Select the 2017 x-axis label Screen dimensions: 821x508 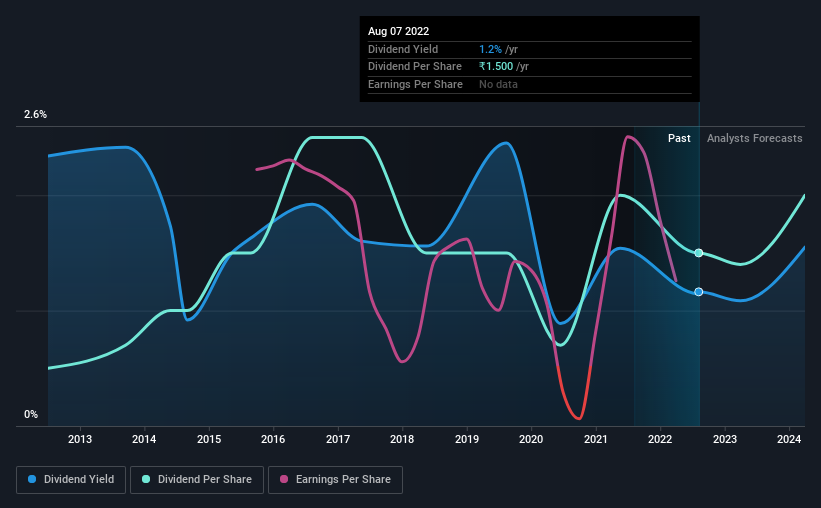338,439
